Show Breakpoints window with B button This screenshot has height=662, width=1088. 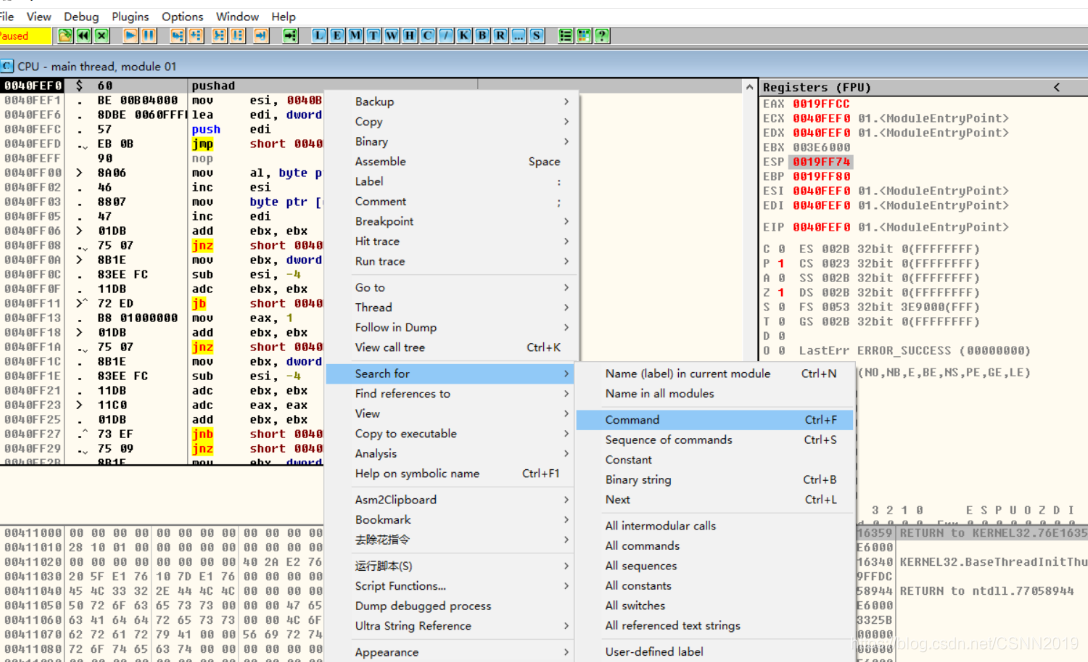click(x=482, y=35)
